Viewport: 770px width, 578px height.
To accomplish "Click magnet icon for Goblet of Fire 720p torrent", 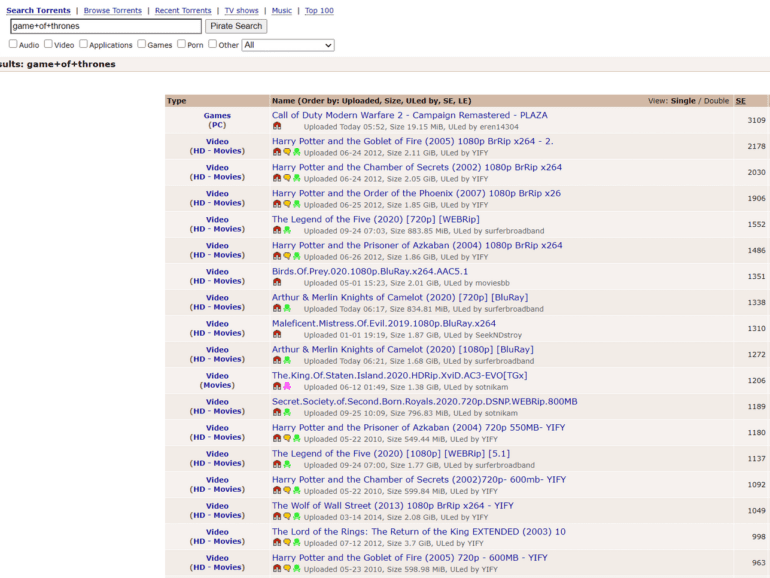I will pos(277,569).
